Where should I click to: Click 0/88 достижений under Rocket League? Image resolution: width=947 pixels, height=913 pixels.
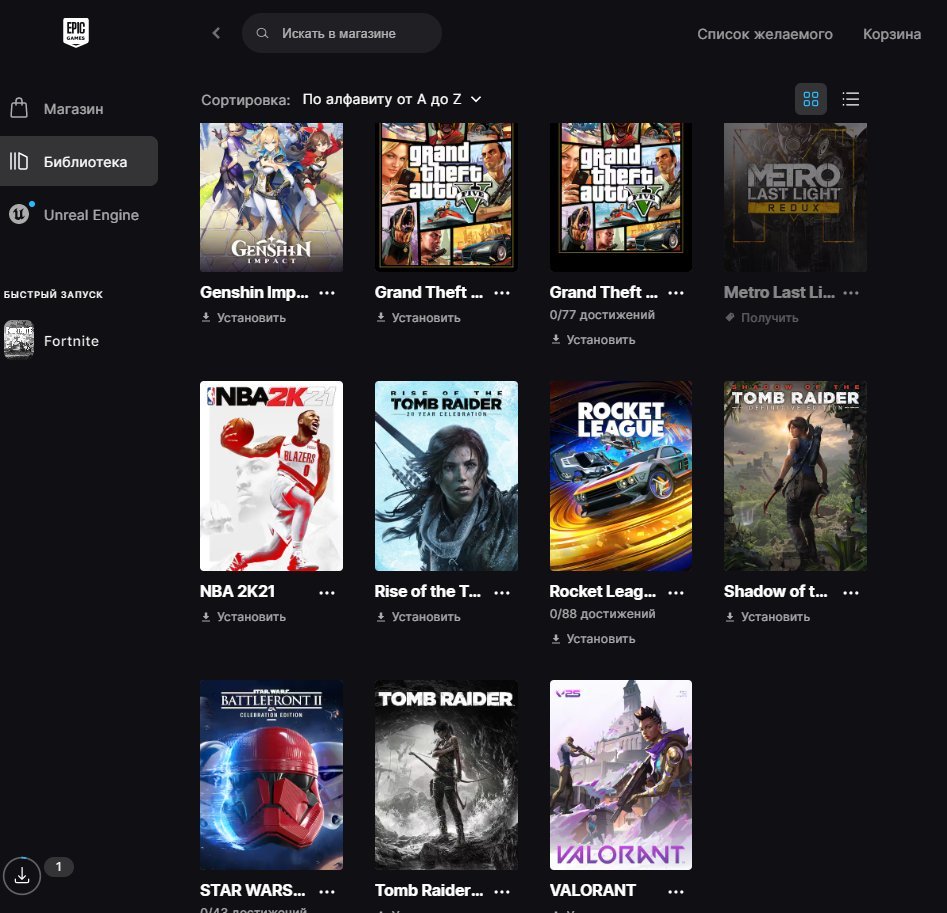[602, 613]
